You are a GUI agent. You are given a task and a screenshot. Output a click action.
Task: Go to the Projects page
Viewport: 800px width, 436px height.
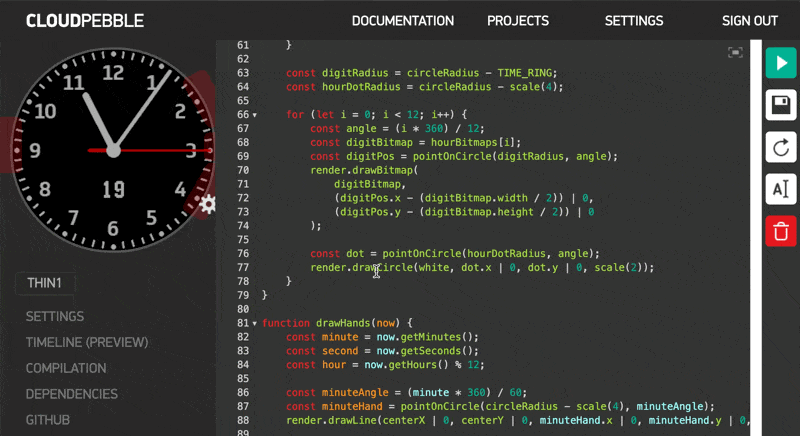[x=517, y=20]
